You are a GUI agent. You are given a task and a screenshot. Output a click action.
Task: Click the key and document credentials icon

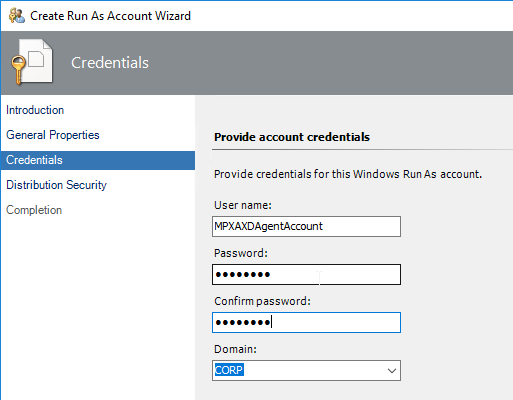point(32,62)
